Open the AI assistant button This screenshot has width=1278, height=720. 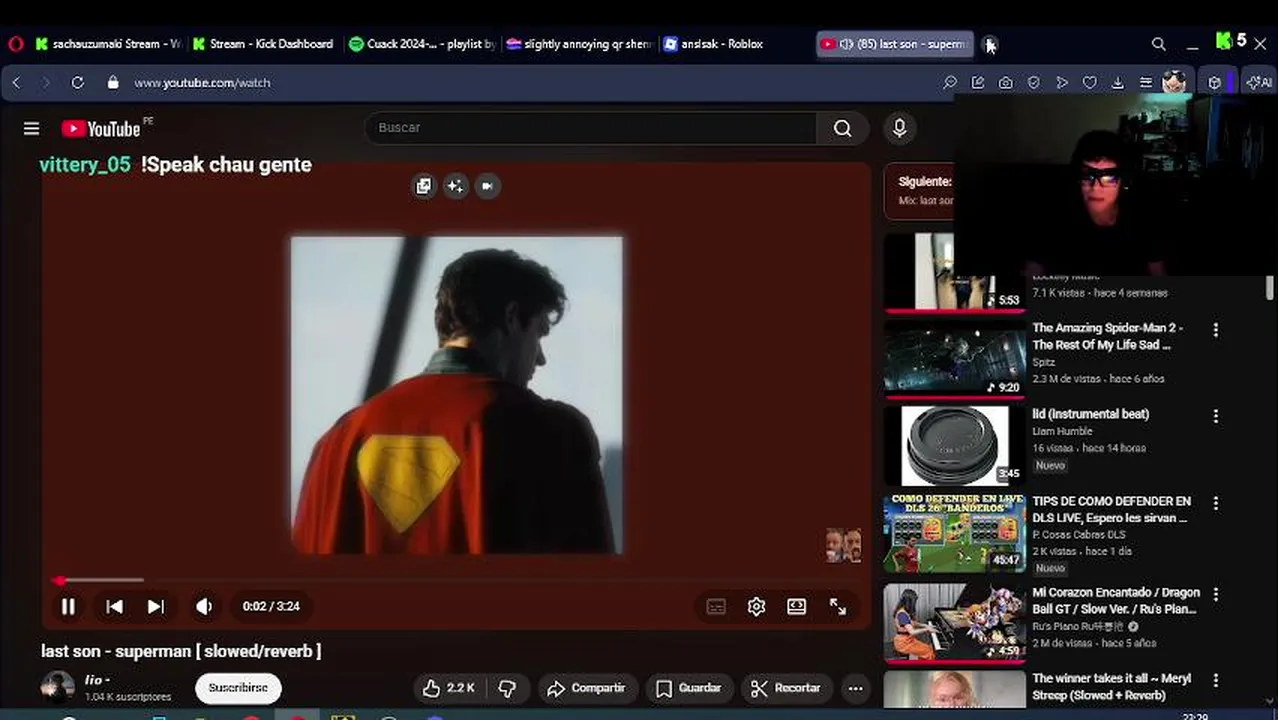tap(1259, 83)
